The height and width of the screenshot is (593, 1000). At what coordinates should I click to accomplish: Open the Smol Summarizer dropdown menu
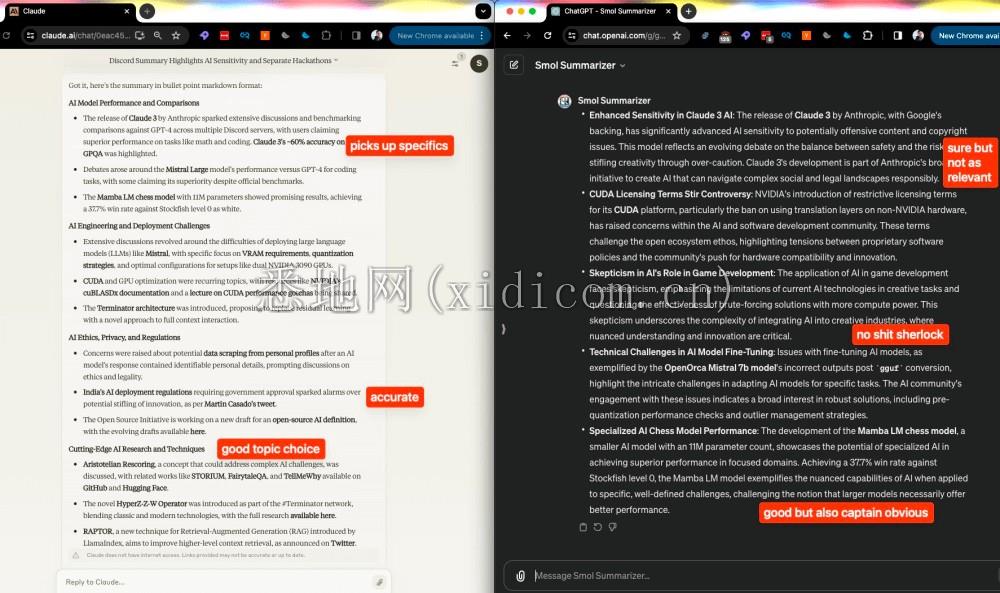[x=580, y=65]
